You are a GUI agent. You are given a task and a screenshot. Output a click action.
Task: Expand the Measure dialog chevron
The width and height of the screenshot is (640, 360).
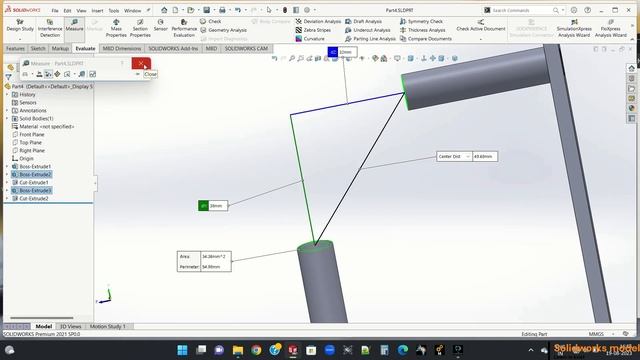pos(138,74)
